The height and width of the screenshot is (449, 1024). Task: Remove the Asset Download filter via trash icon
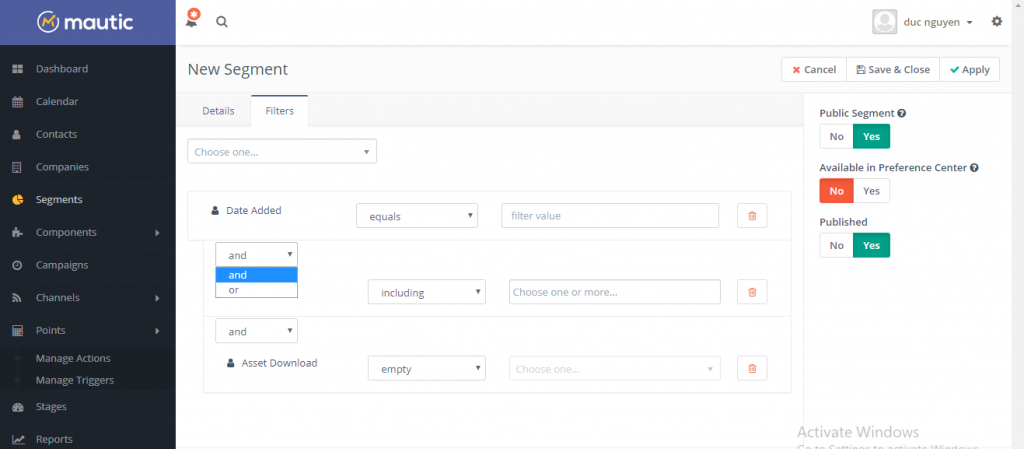[x=752, y=368]
